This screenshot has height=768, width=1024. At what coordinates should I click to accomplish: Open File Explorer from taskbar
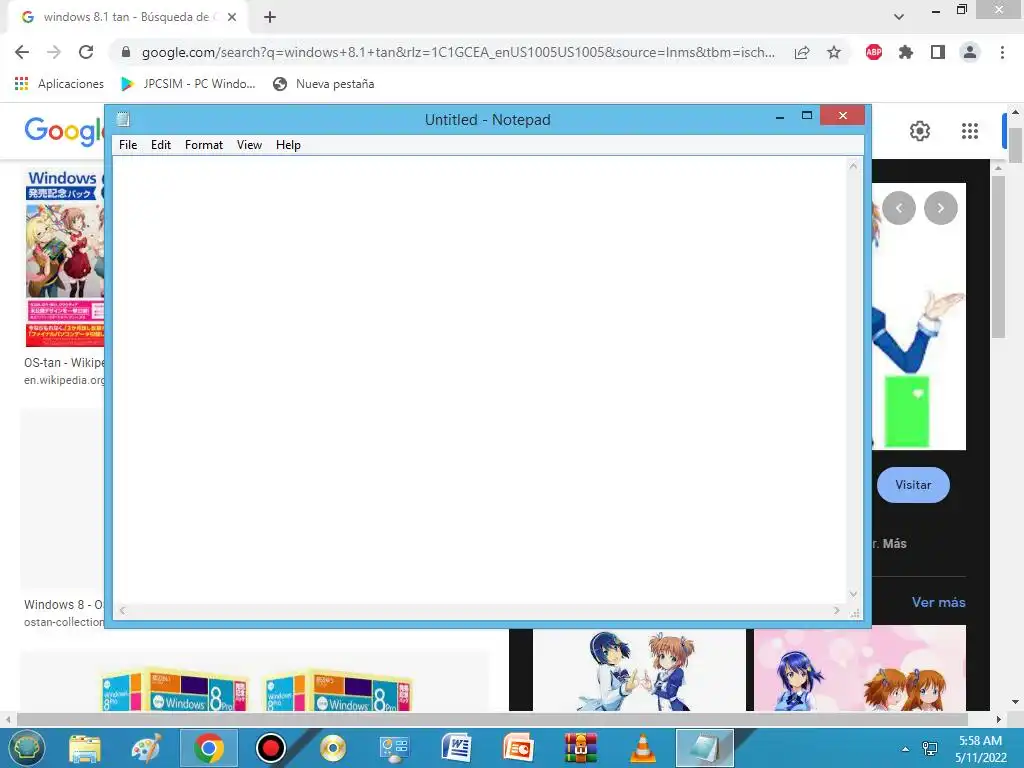[x=85, y=748]
